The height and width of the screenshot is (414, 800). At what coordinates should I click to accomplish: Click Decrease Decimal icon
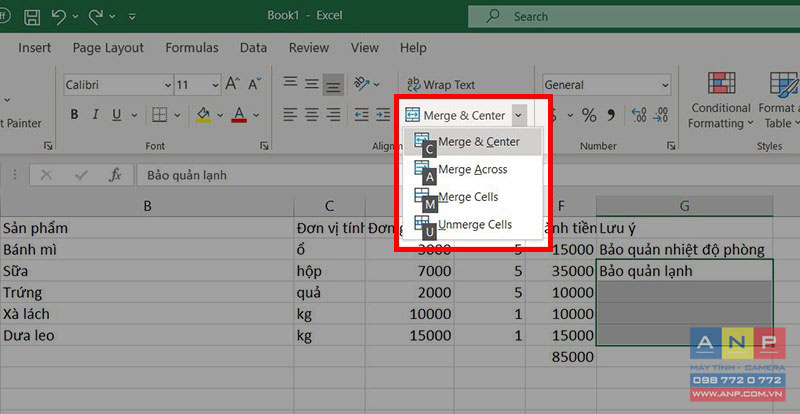click(x=661, y=115)
